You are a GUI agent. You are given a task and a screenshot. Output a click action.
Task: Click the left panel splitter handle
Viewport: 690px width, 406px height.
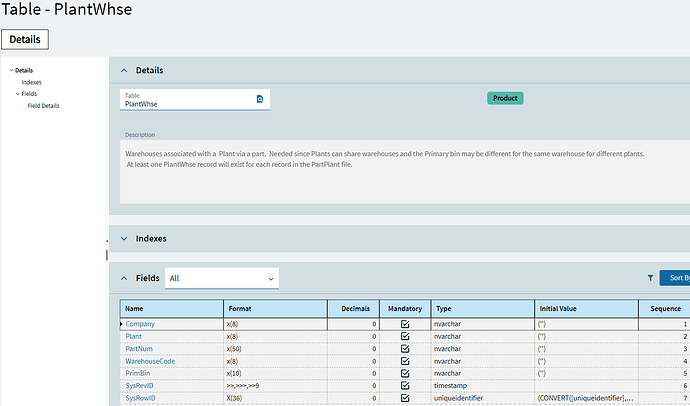point(107,255)
